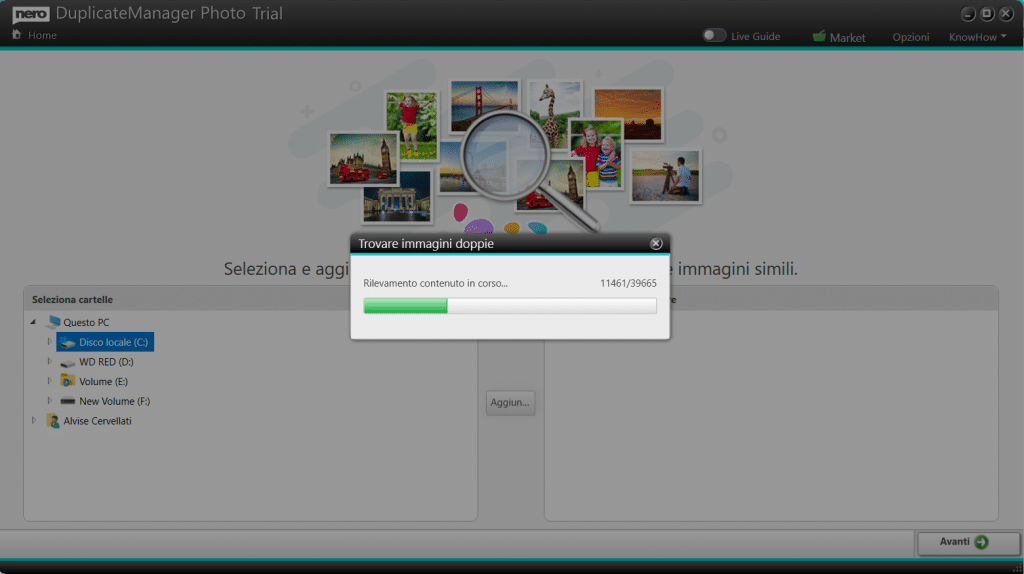Viewport: 1024px width, 574px height.
Task: Click the Home house icon
Action: (x=16, y=35)
